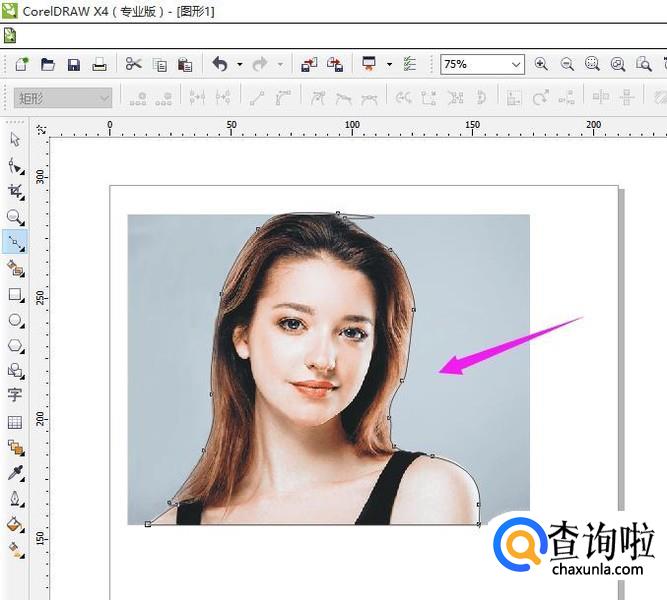Click the Zoom Out button in toolbar
This screenshot has width=667, height=600.
[x=567, y=64]
